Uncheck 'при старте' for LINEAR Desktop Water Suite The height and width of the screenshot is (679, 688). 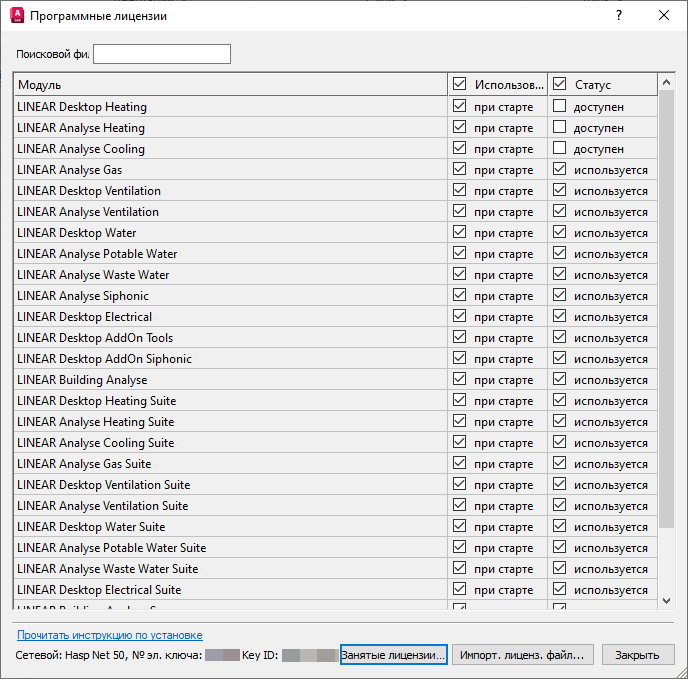[x=459, y=526]
